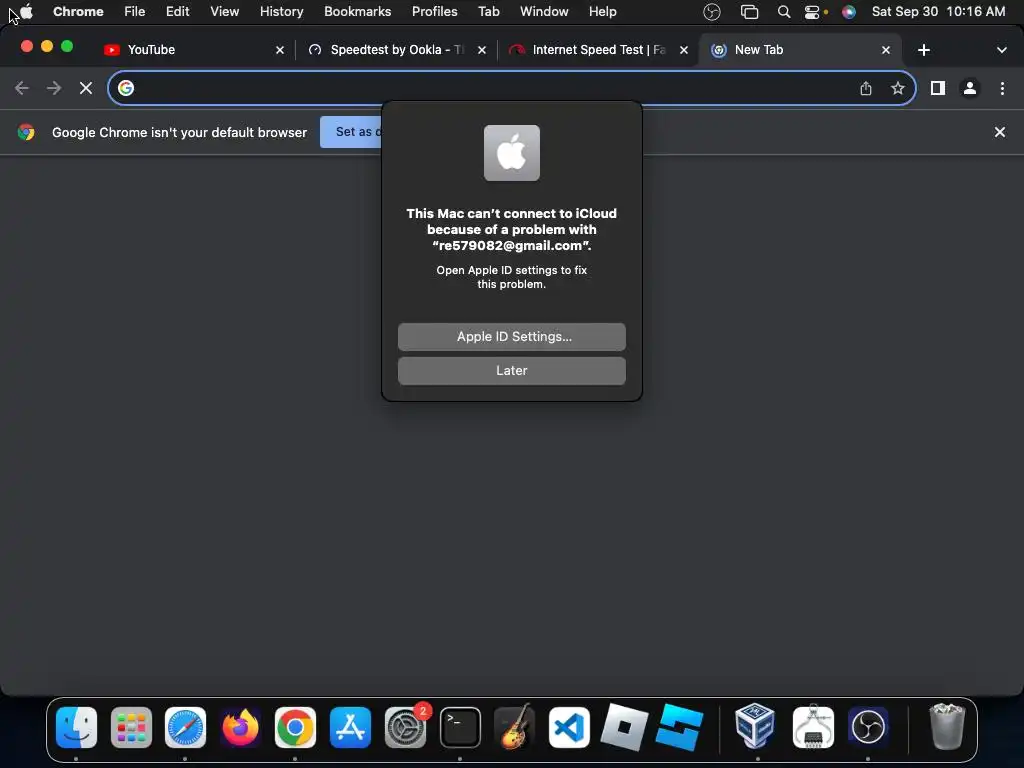The image size is (1024, 768).
Task: Open Visual Studio Code from Dock
Action: [569, 727]
